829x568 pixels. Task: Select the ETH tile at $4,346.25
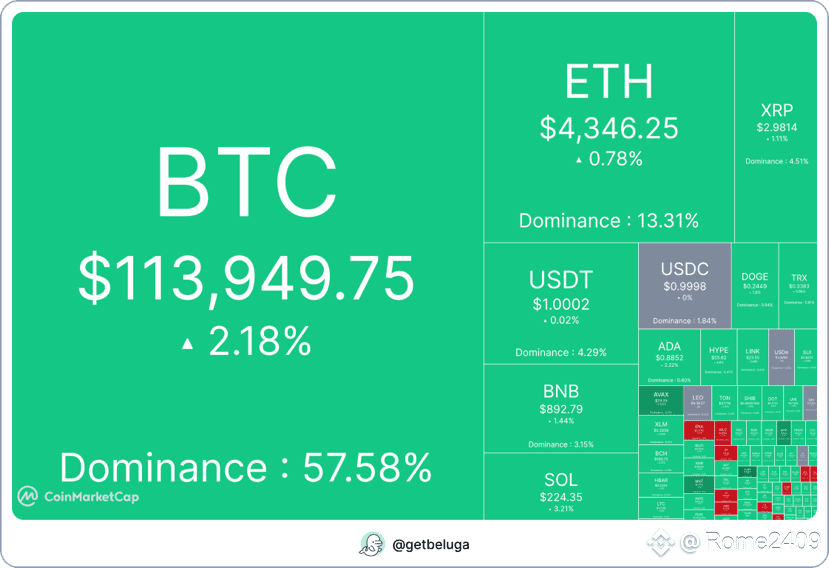pos(608,127)
